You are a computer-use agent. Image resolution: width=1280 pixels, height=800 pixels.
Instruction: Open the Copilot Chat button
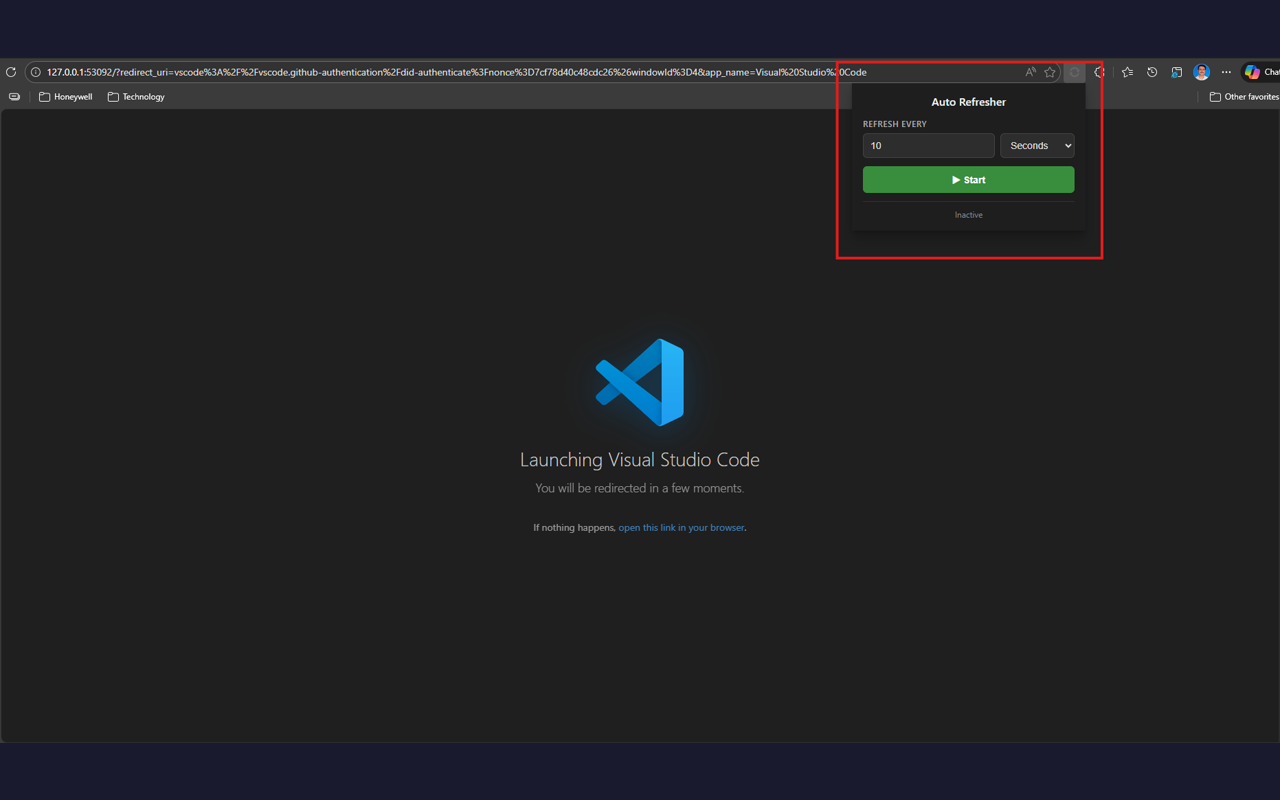tap(1260, 72)
